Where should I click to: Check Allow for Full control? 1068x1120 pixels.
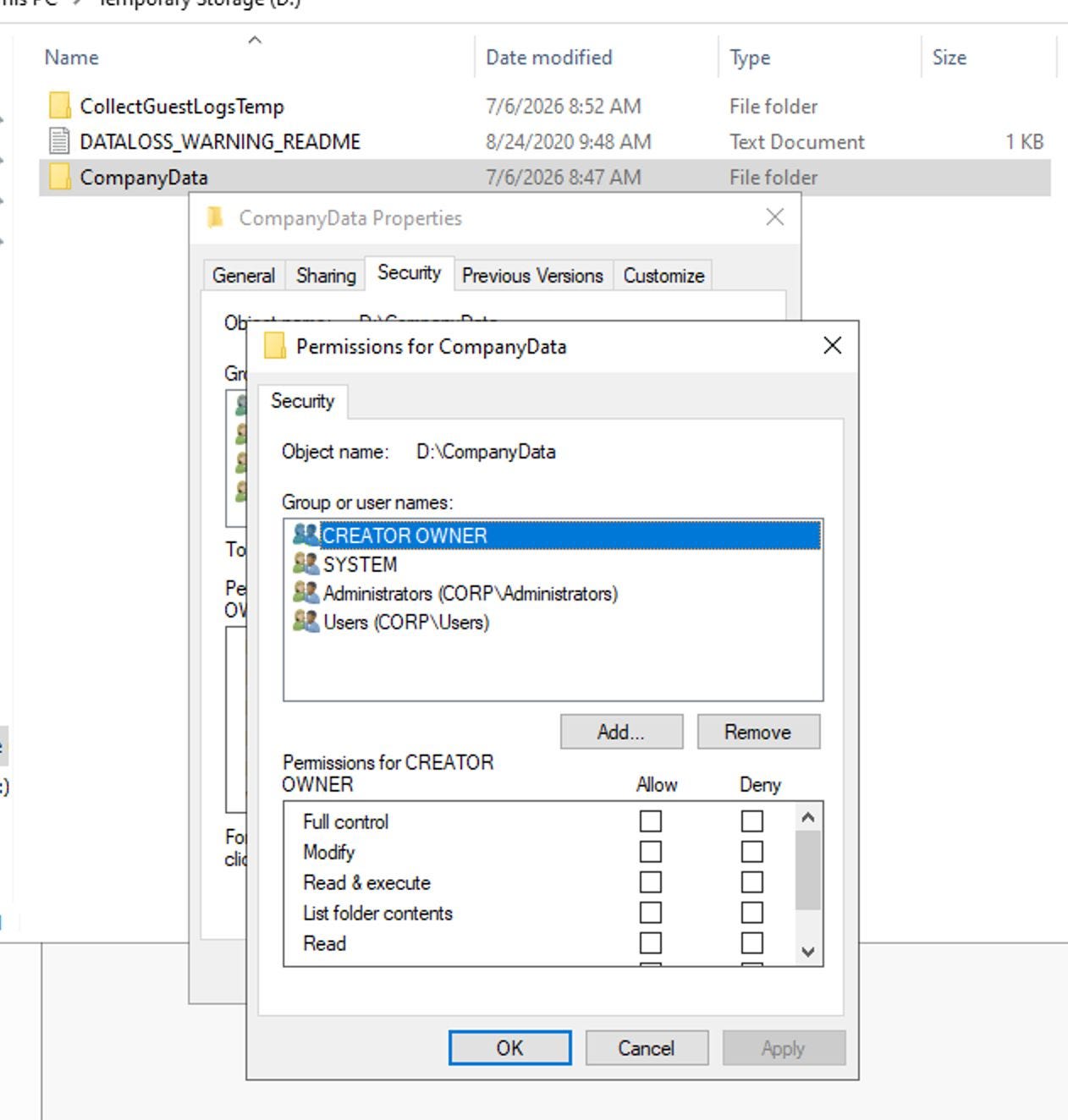(x=650, y=821)
